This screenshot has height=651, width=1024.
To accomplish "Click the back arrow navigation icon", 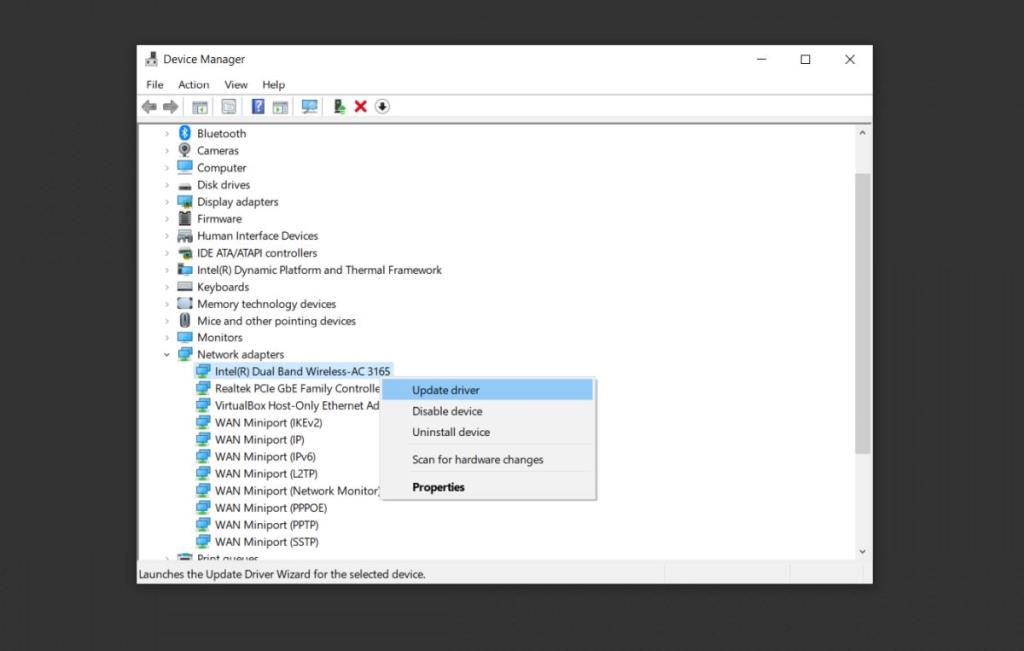I will [148, 106].
